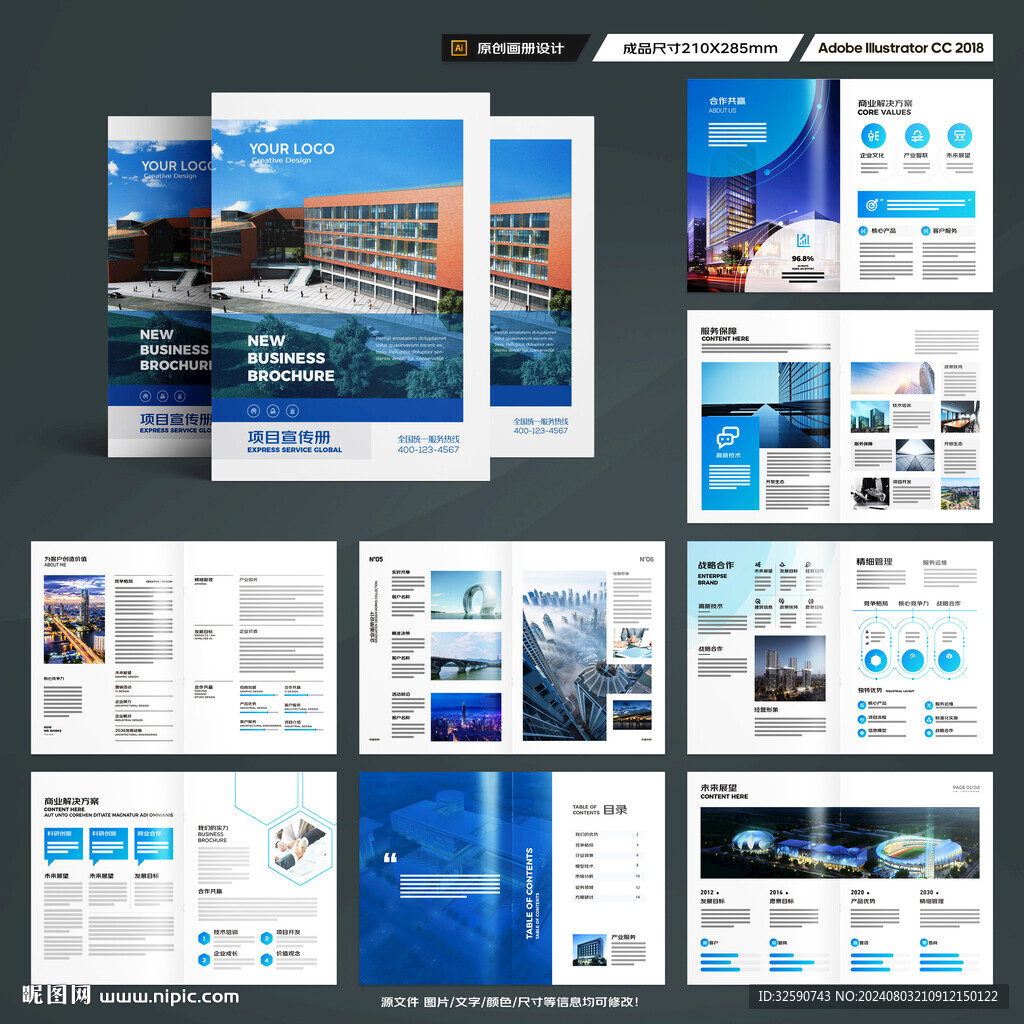Click the target icon in the blue bar

(x=871, y=204)
